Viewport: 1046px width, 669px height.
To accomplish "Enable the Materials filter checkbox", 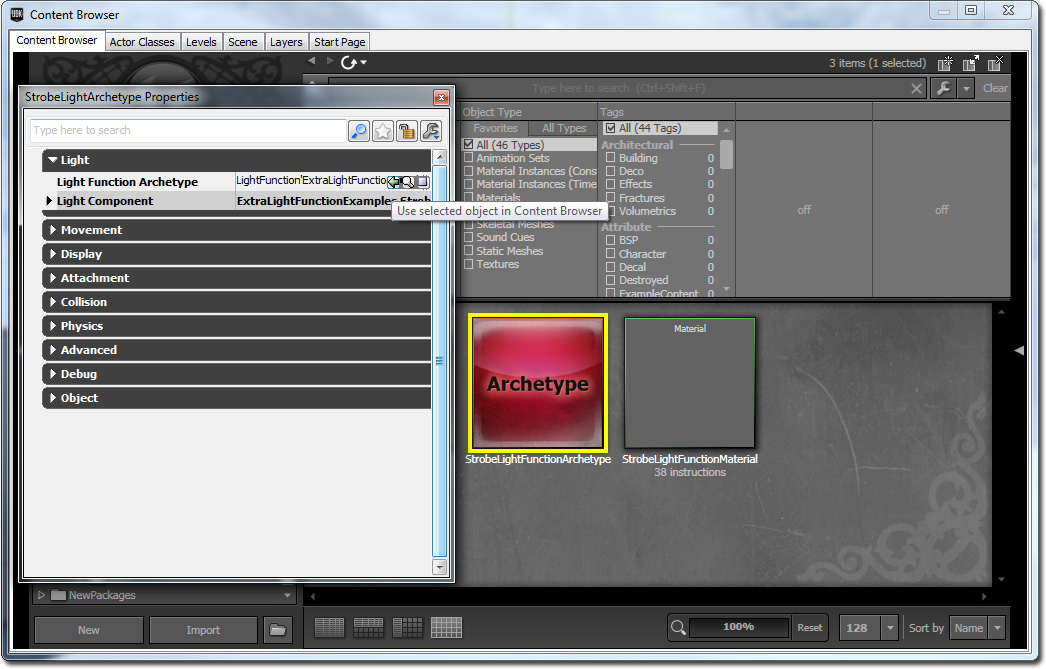I will click(x=470, y=197).
